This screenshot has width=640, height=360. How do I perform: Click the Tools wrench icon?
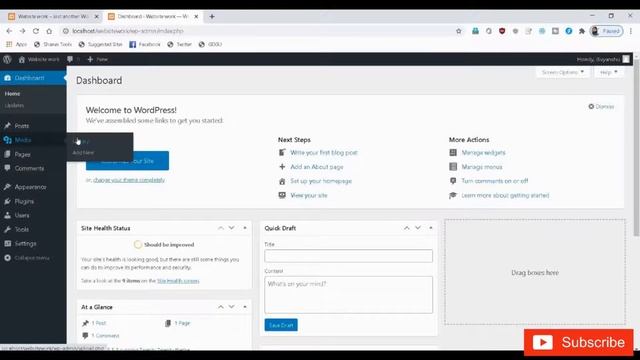tap(7, 229)
